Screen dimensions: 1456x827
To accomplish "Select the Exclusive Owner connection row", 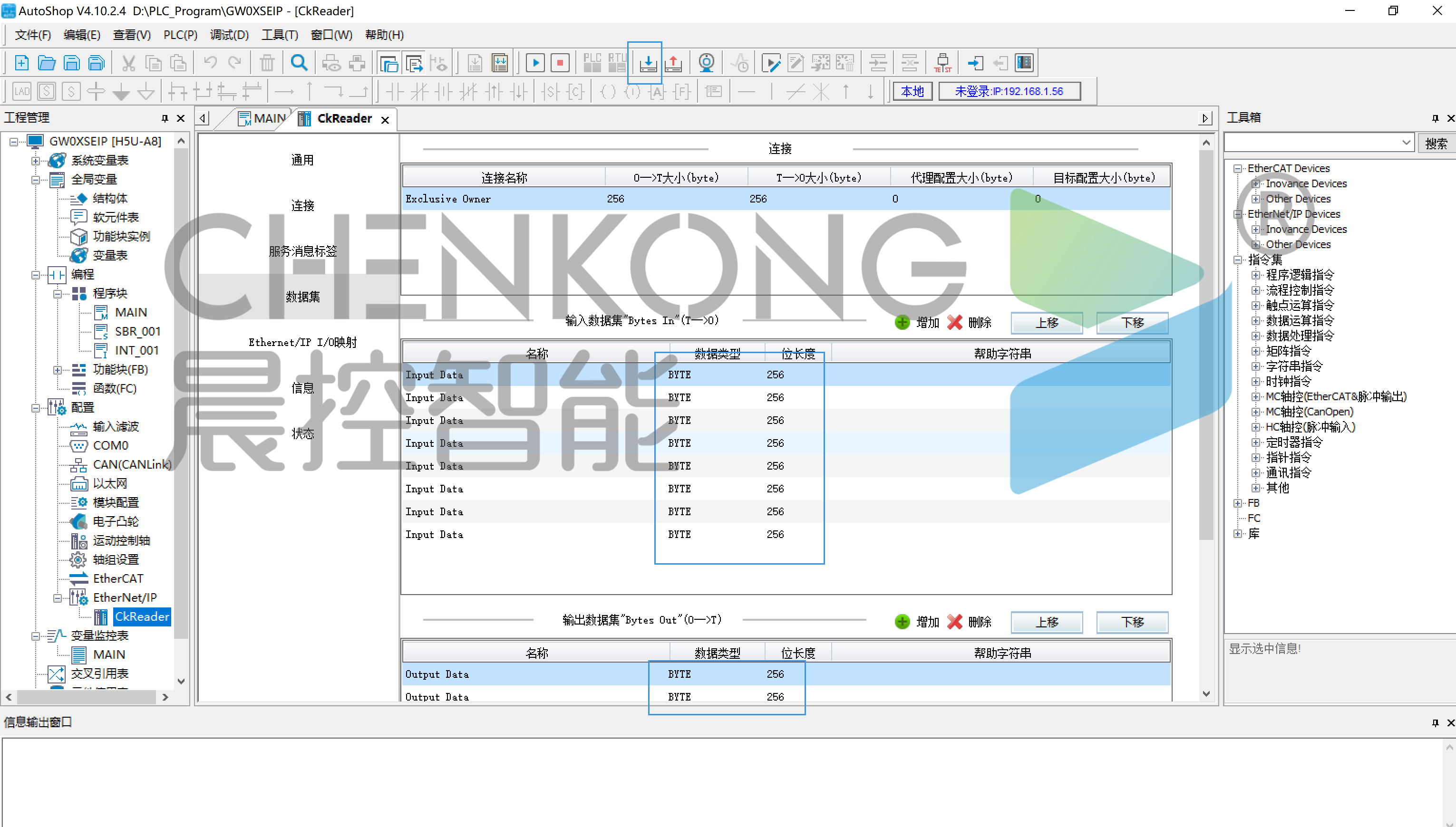I will point(786,199).
